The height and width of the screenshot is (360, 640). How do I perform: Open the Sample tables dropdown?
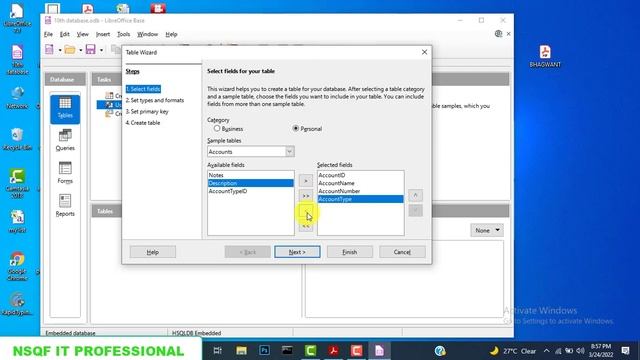(x=289, y=152)
